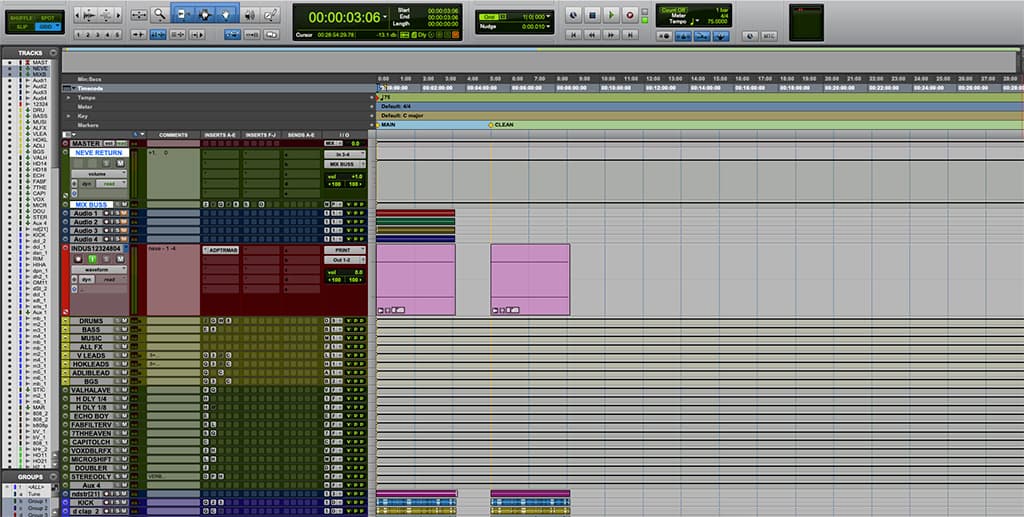Image resolution: width=1024 pixels, height=517 pixels.
Task: Mute the Audio 1 track
Action: (123, 213)
